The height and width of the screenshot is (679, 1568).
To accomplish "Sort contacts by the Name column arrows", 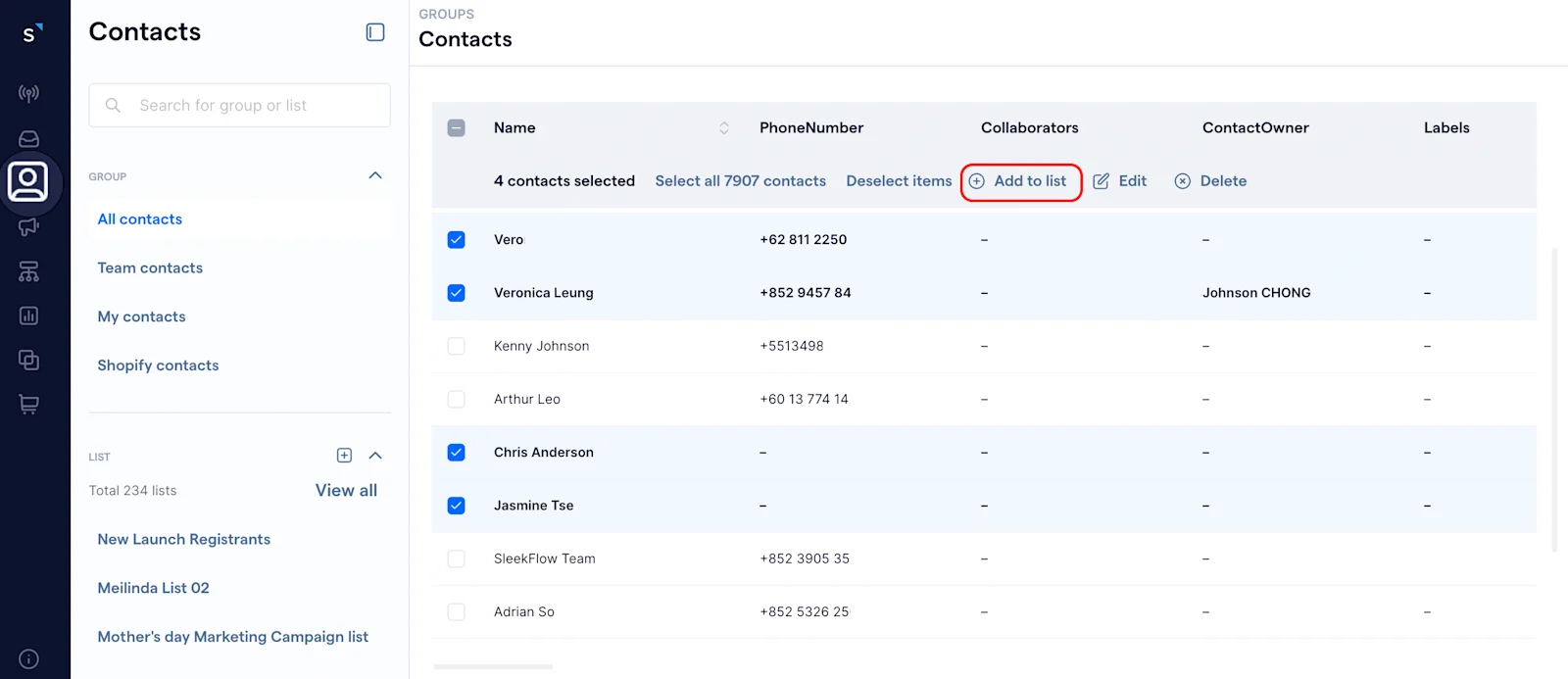I will 724,128.
